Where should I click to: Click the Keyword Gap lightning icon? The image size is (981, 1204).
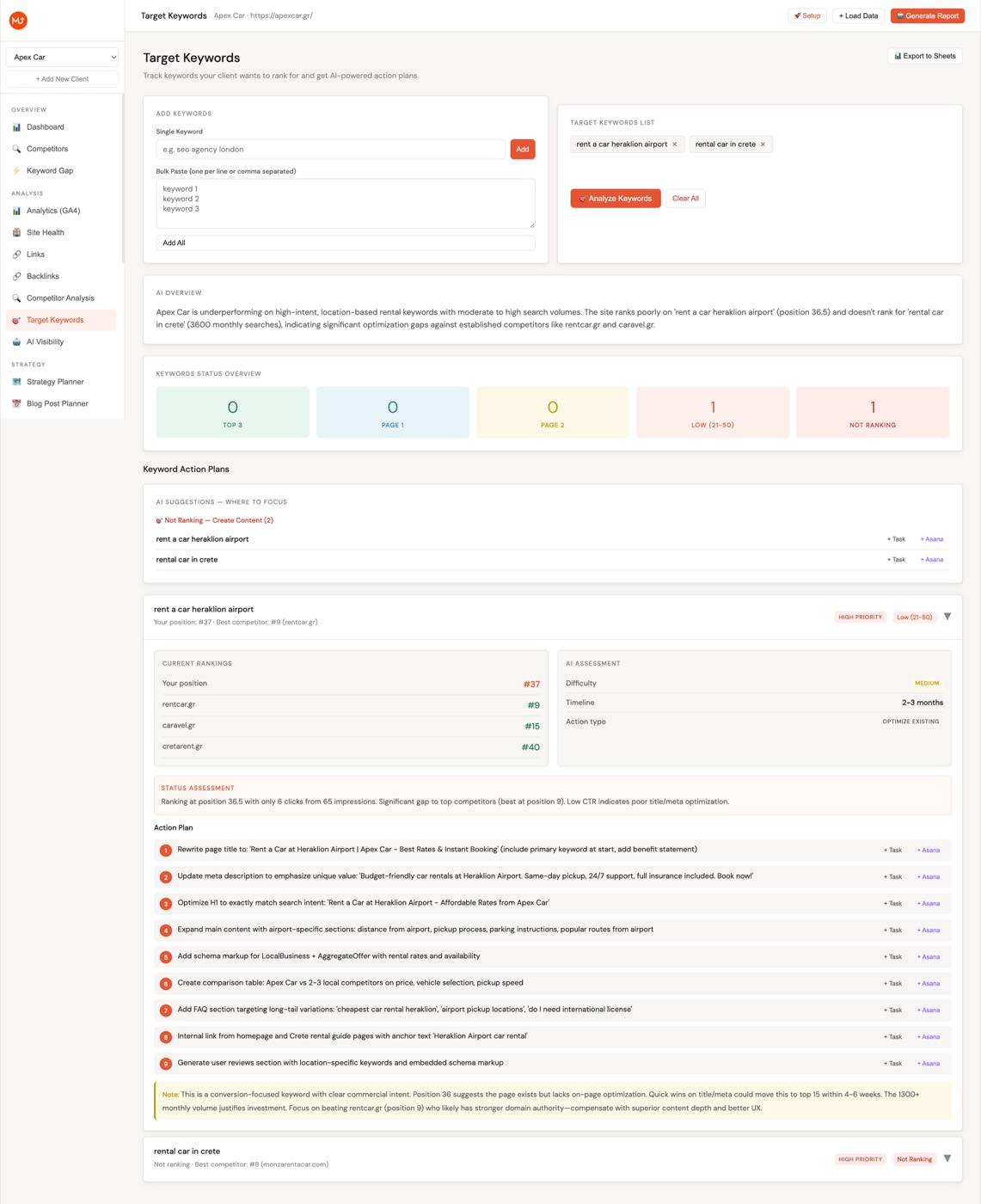[x=16, y=170]
